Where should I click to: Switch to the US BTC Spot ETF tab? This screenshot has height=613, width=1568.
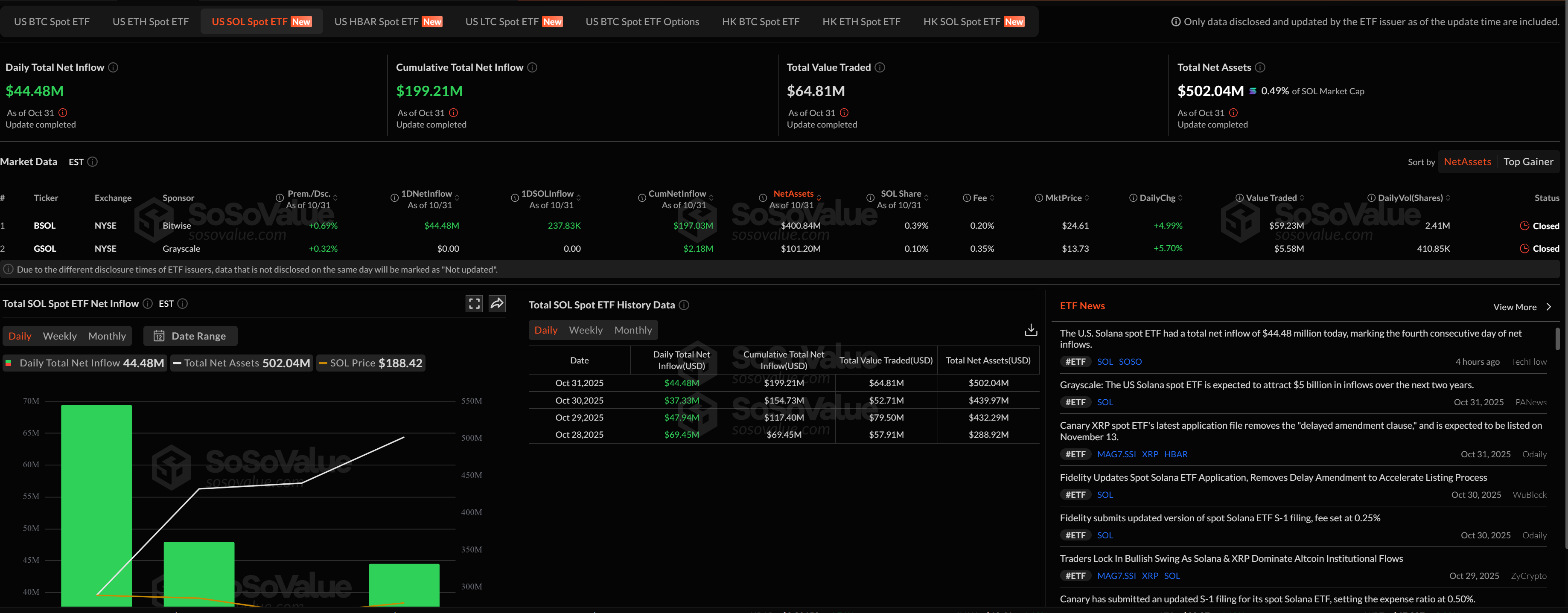pos(51,20)
